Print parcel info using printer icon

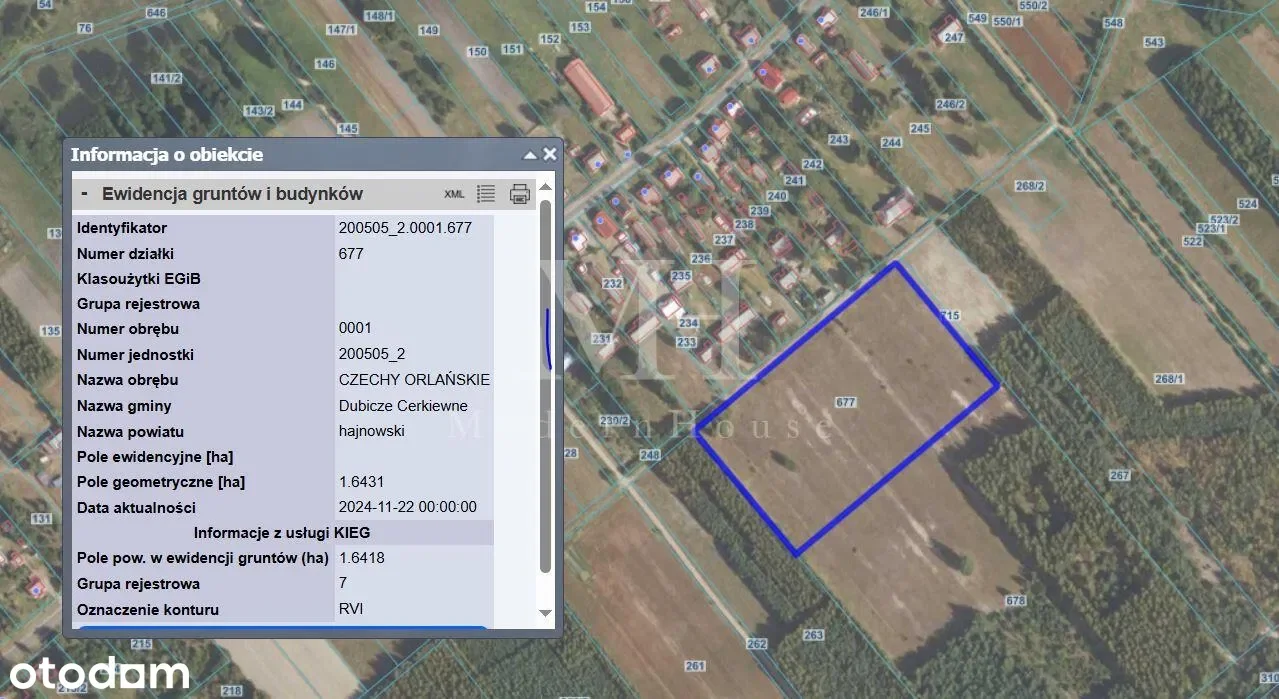pyautogui.click(x=519, y=194)
